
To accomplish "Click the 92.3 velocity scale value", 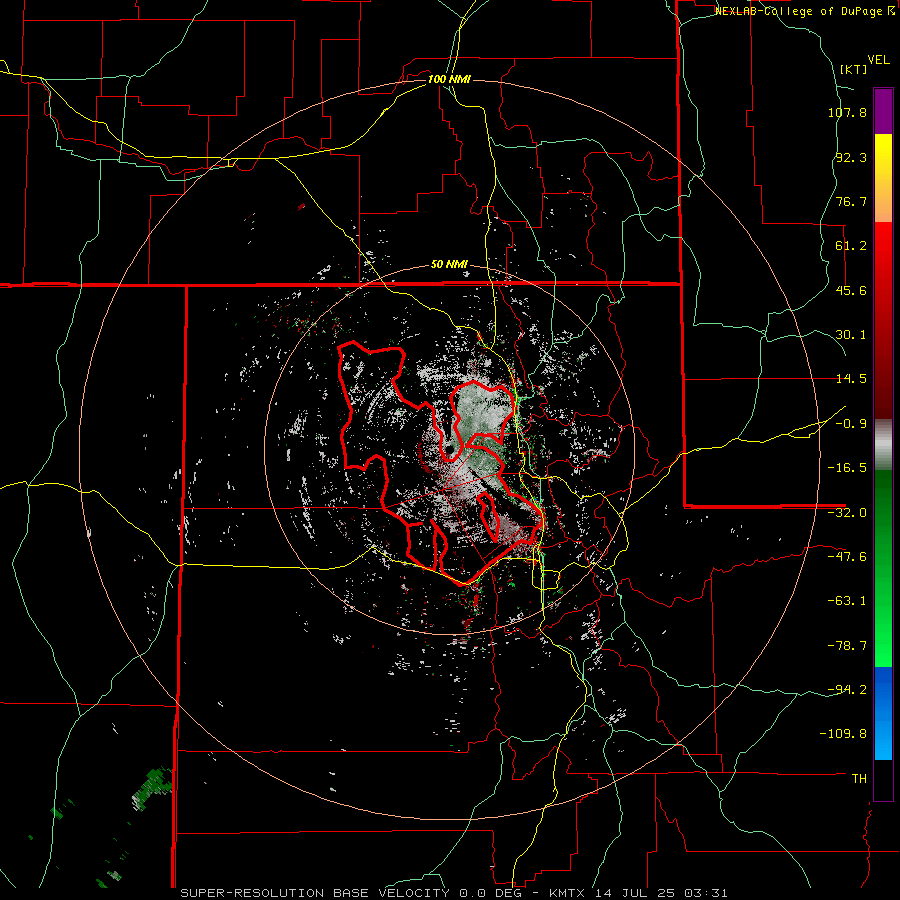I will click(851, 157).
